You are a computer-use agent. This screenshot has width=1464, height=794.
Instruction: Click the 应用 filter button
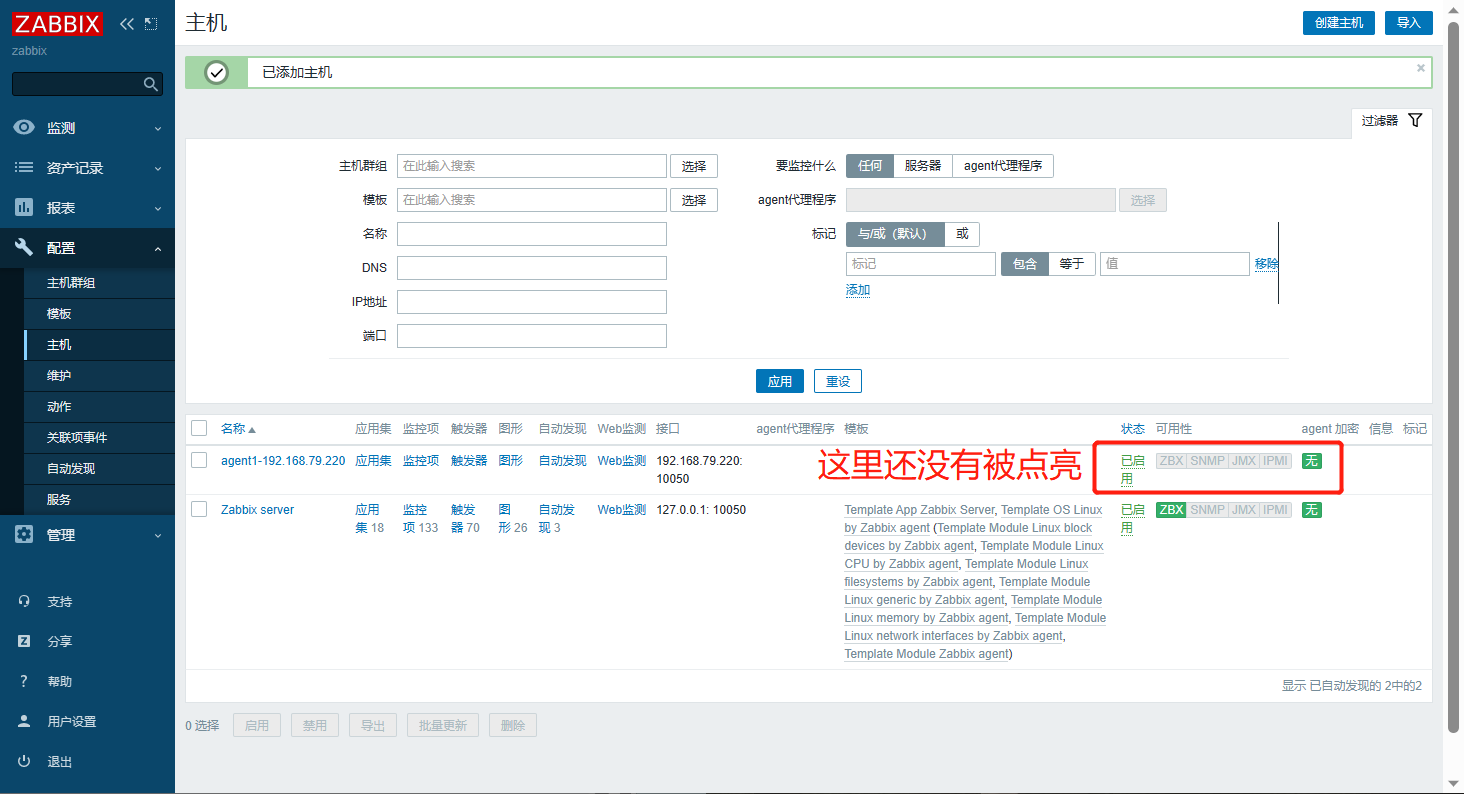780,381
